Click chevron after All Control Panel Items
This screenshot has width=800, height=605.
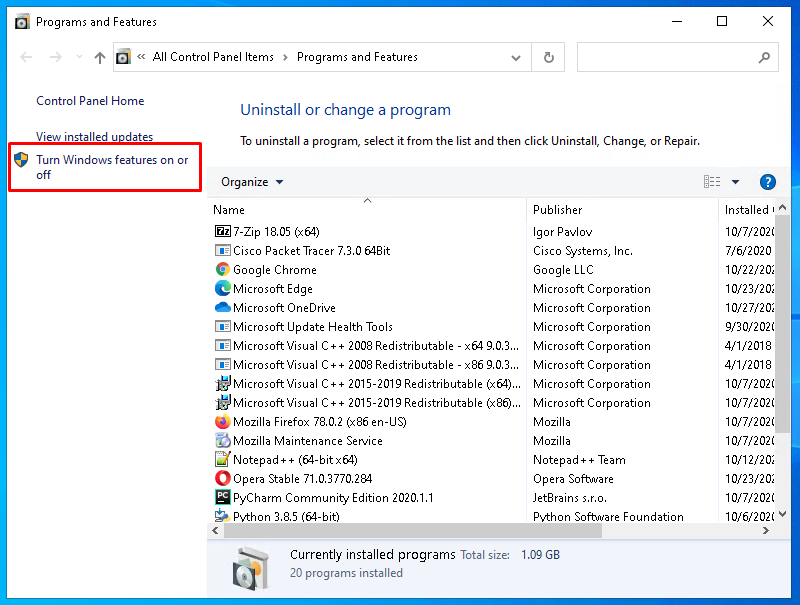pyautogui.click(x=285, y=57)
